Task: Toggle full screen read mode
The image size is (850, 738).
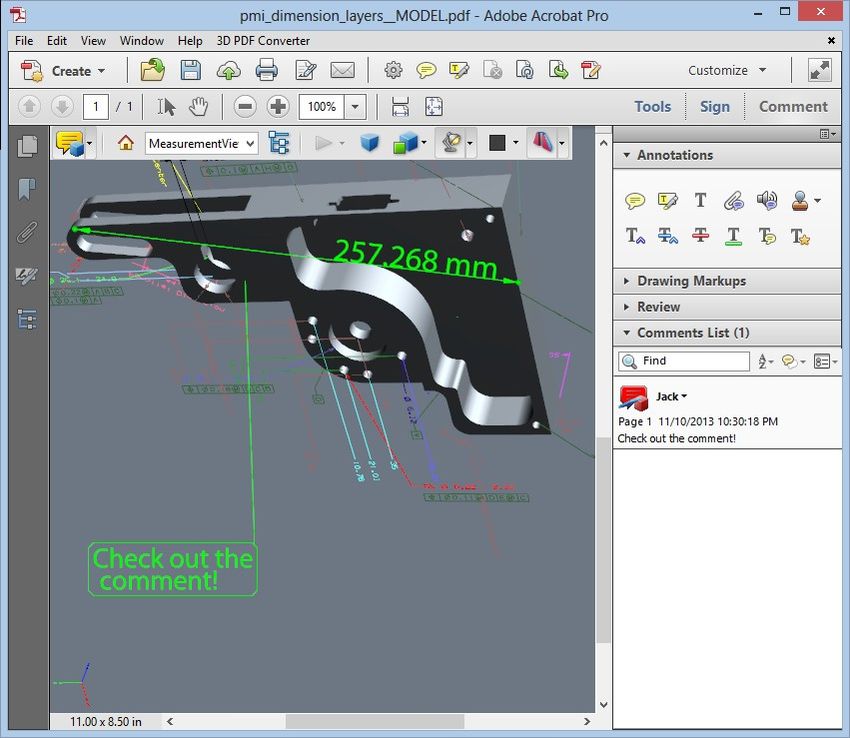Action: pos(820,70)
